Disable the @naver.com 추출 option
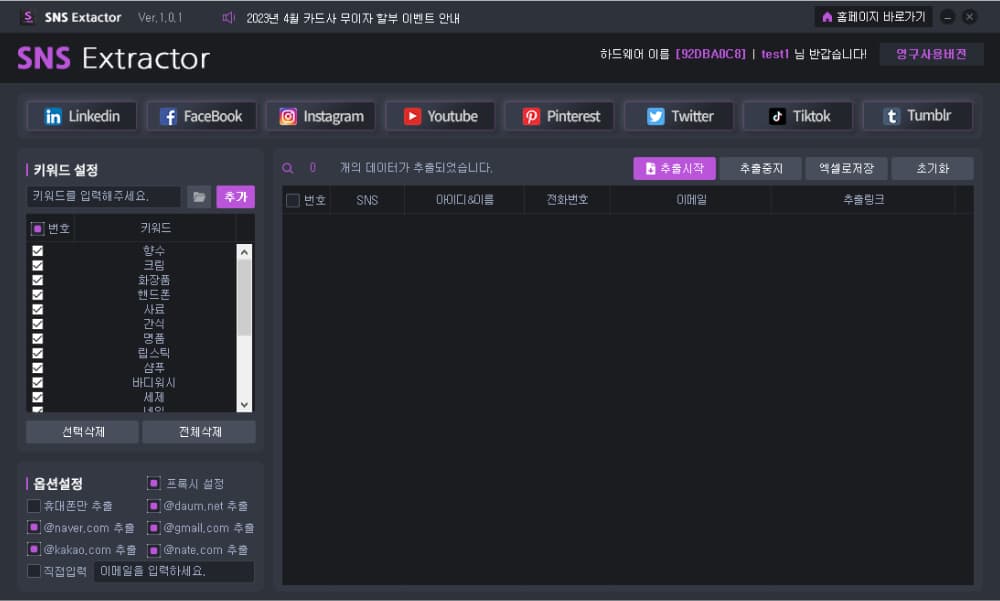 pos(34,528)
